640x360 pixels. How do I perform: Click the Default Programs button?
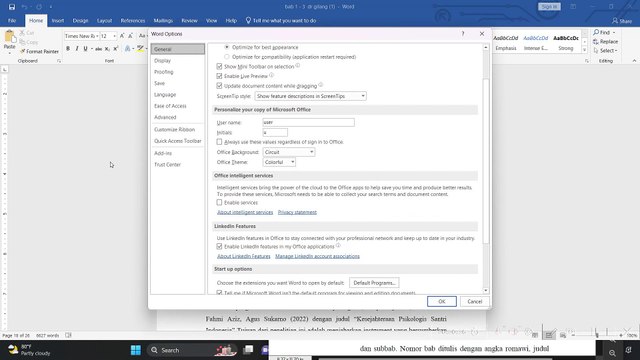tap(374, 282)
